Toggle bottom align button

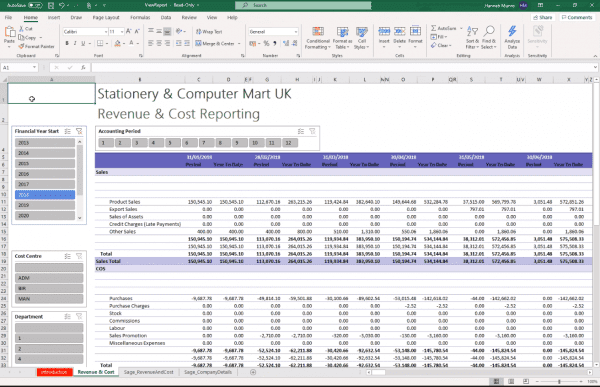point(168,31)
